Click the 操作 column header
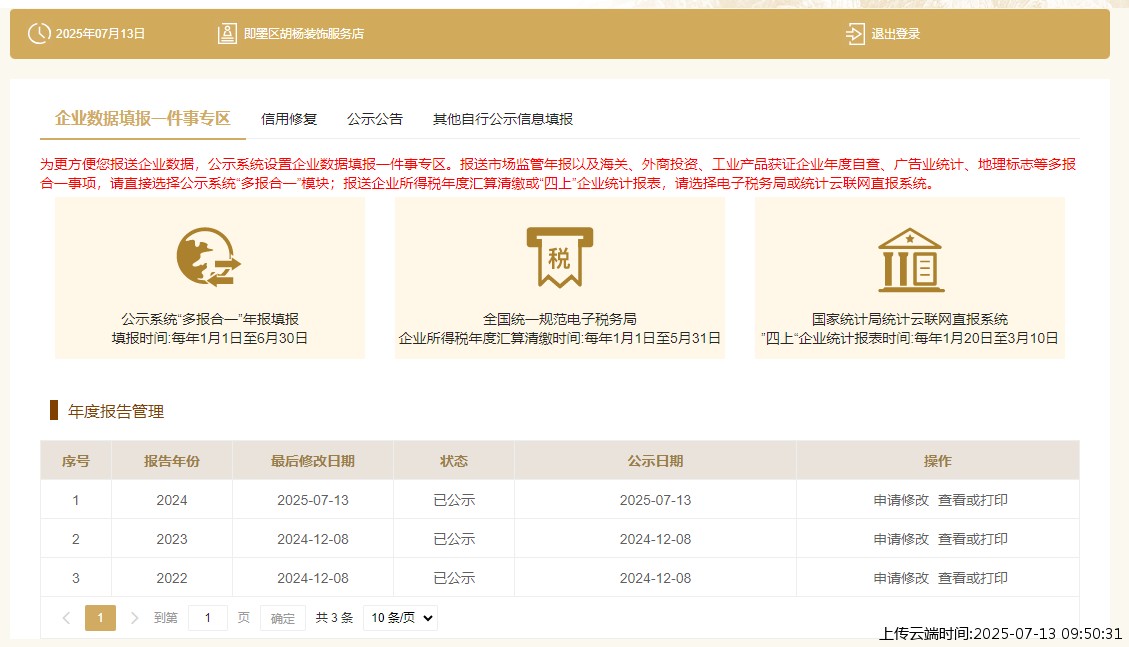The width and height of the screenshot is (1129, 647). [937, 461]
